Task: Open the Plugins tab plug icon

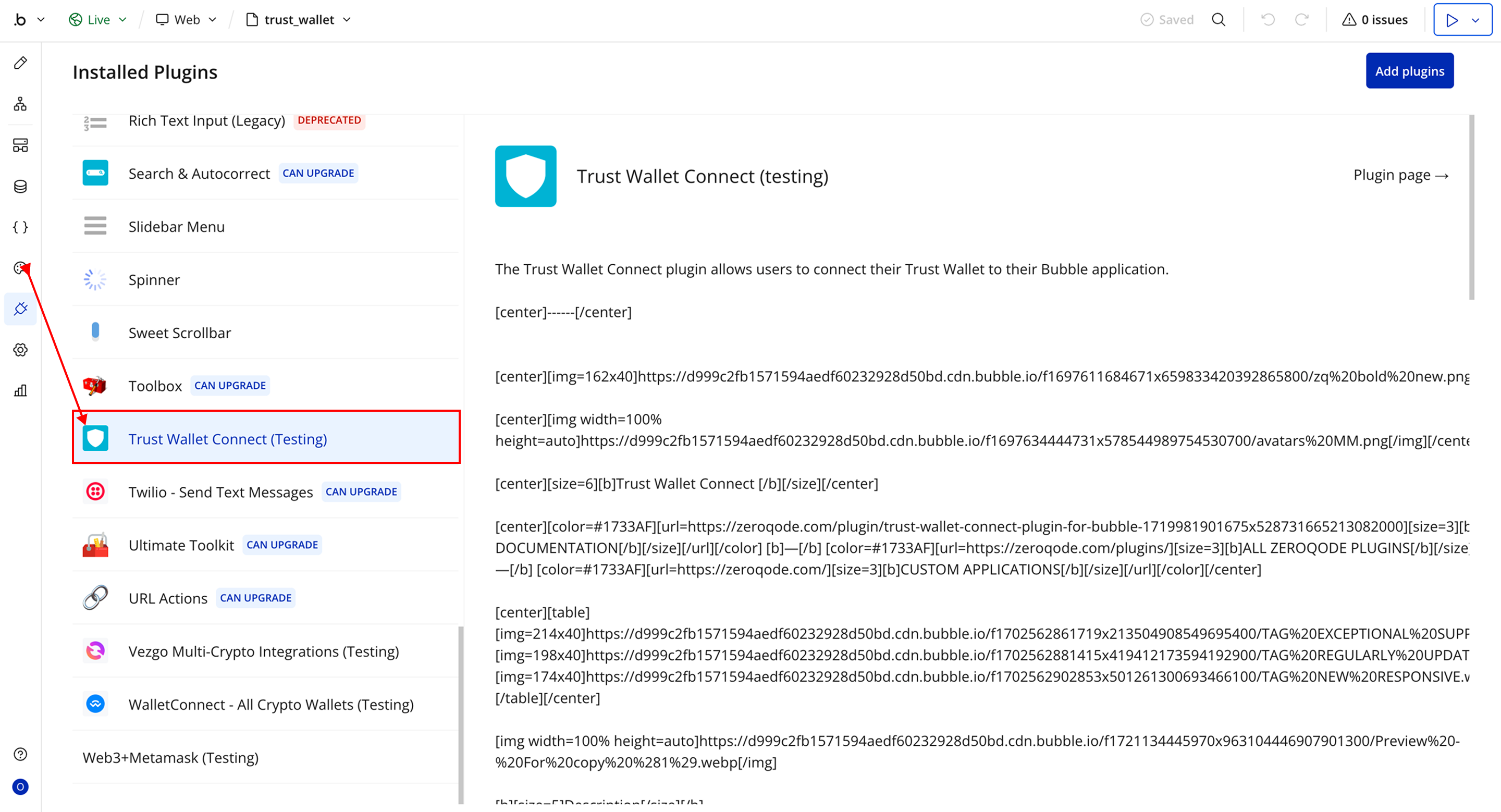Action: click(20, 309)
